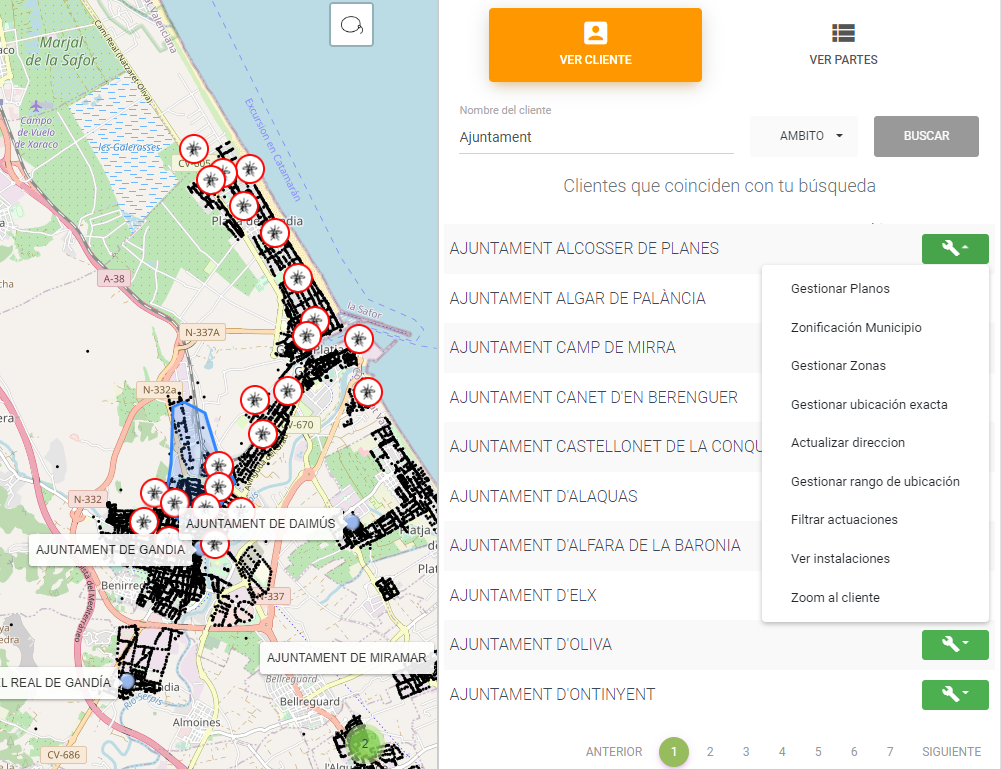The width and height of the screenshot is (1001, 770).
Task: Open the AMBITO dropdown
Action: click(804, 136)
